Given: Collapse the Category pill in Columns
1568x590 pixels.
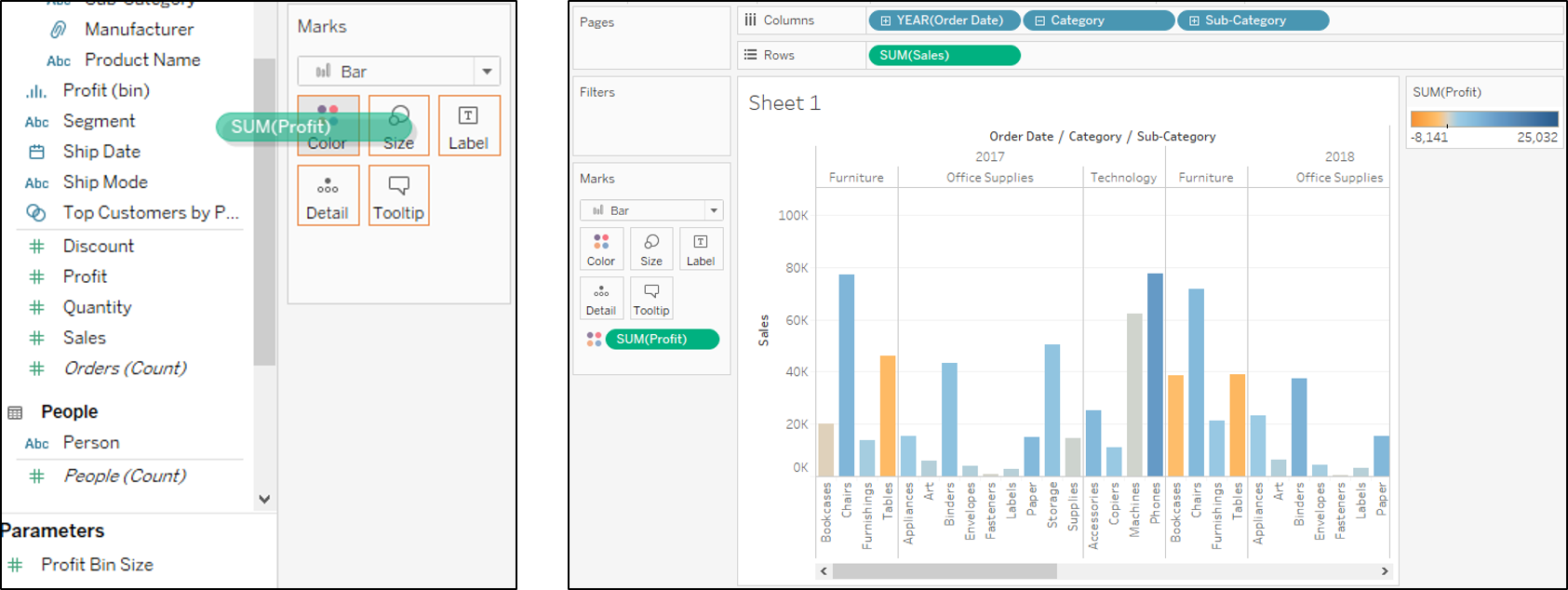Looking at the screenshot, I should [1039, 20].
